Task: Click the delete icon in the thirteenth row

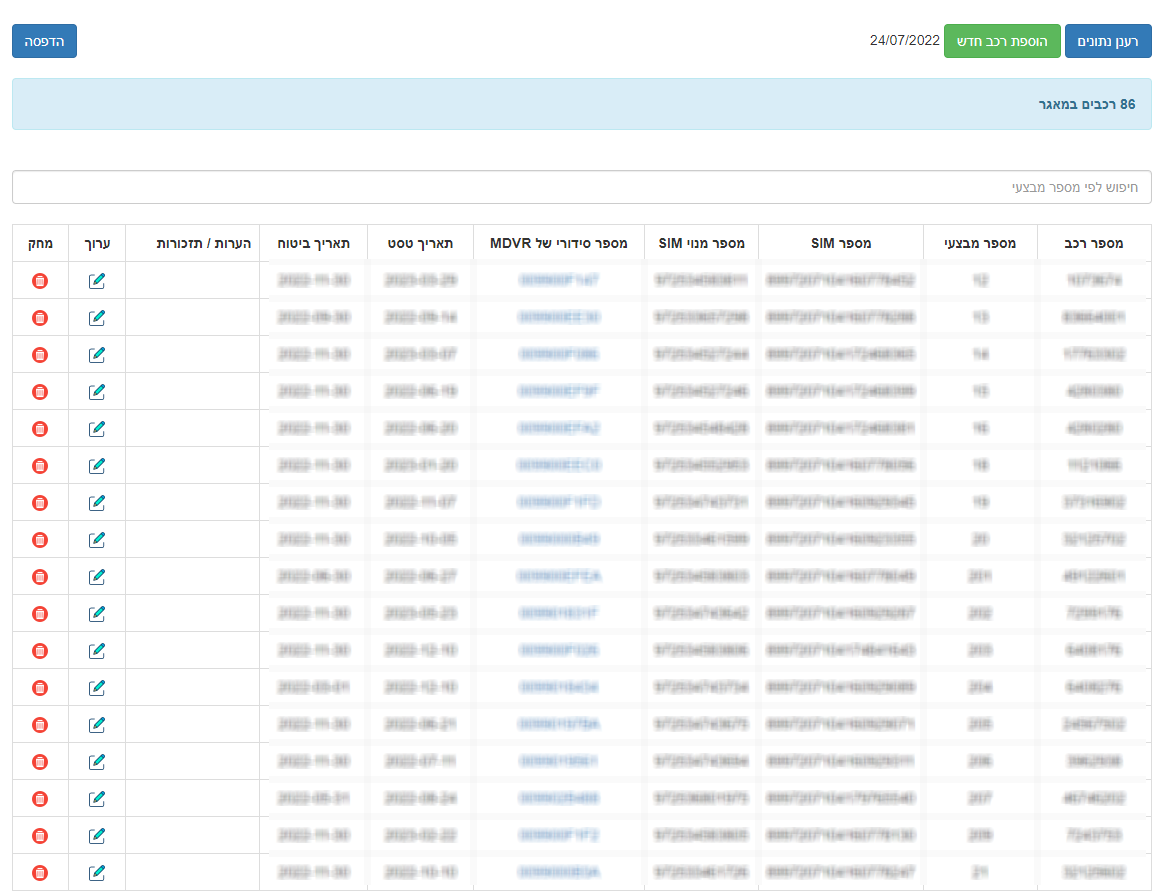Action: pos(40,725)
